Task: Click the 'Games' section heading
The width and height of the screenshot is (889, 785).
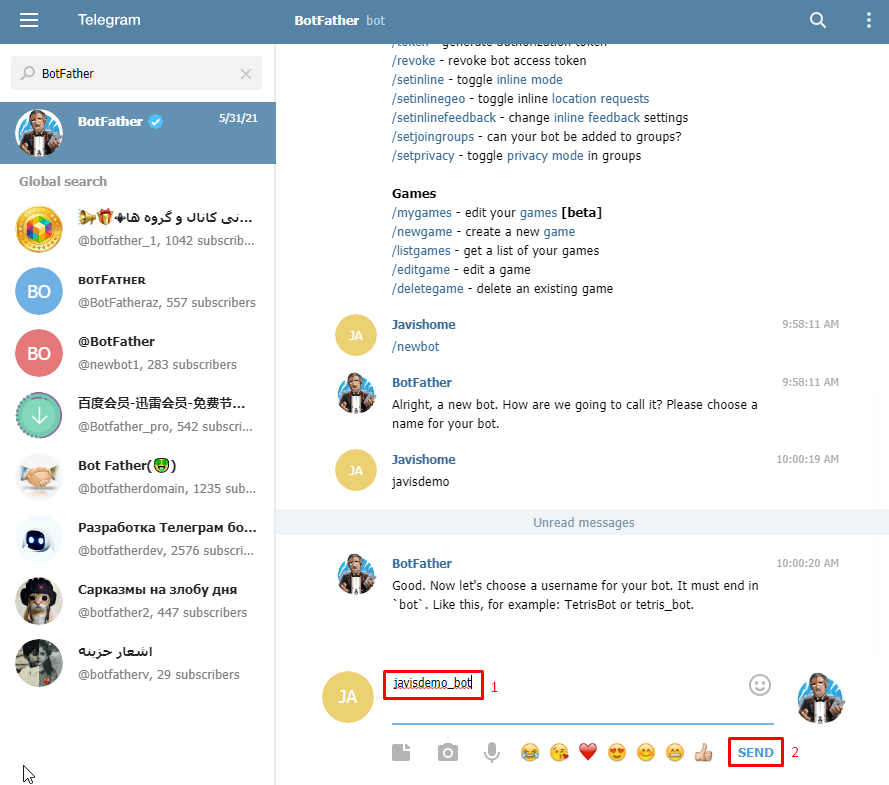Action: click(414, 194)
